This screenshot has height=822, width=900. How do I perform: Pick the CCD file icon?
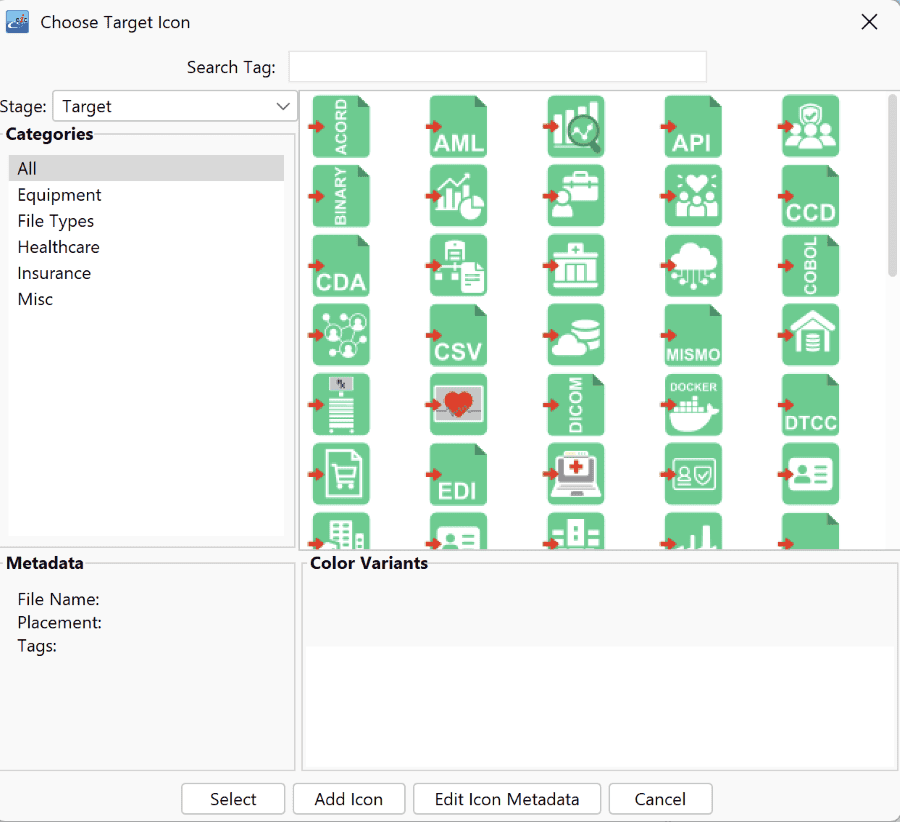click(x=810, y=196)
